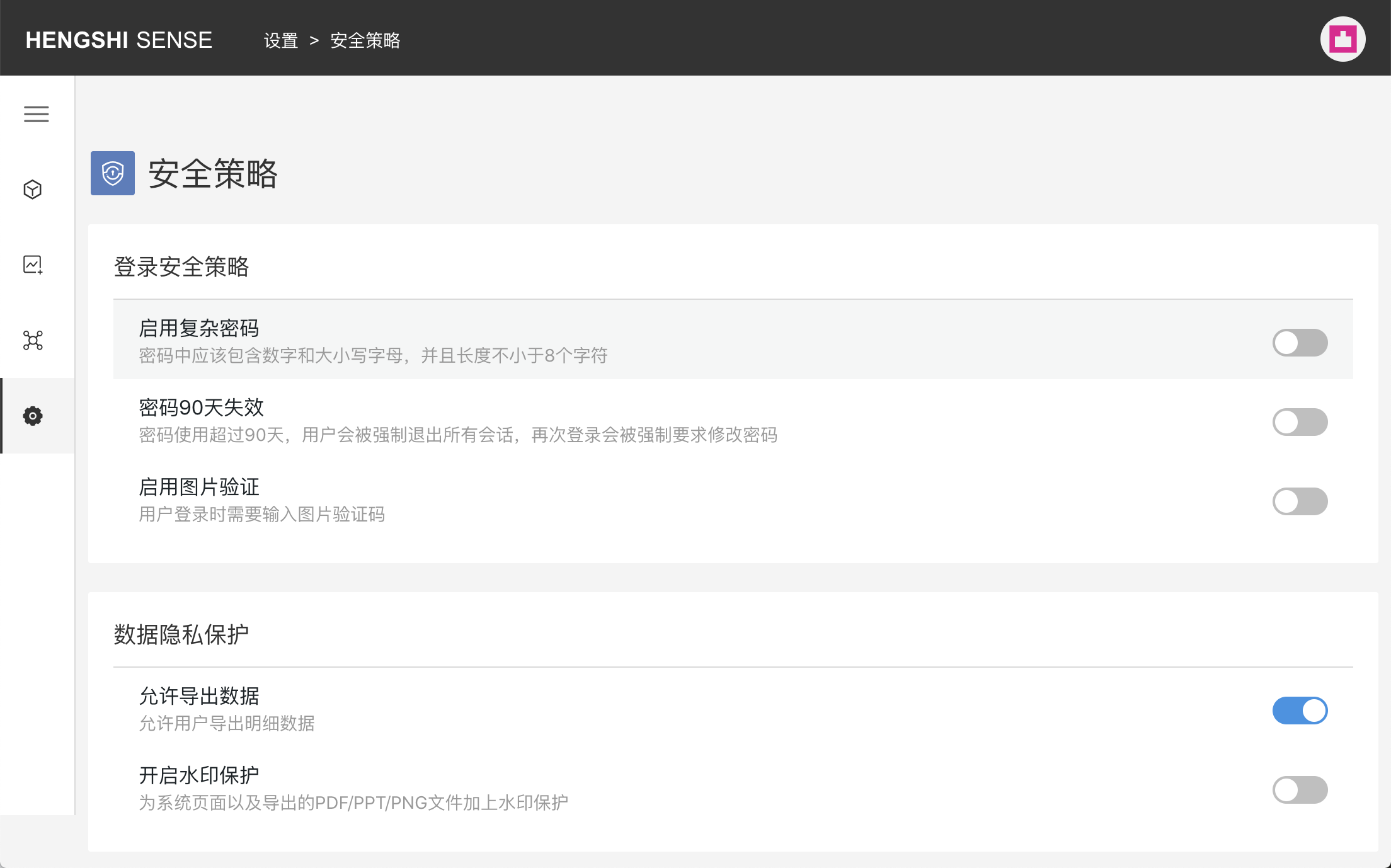Click description 用户登录时需要输入图片验证码
Viewport: 1391px width, 868px height.
point(262,515)
